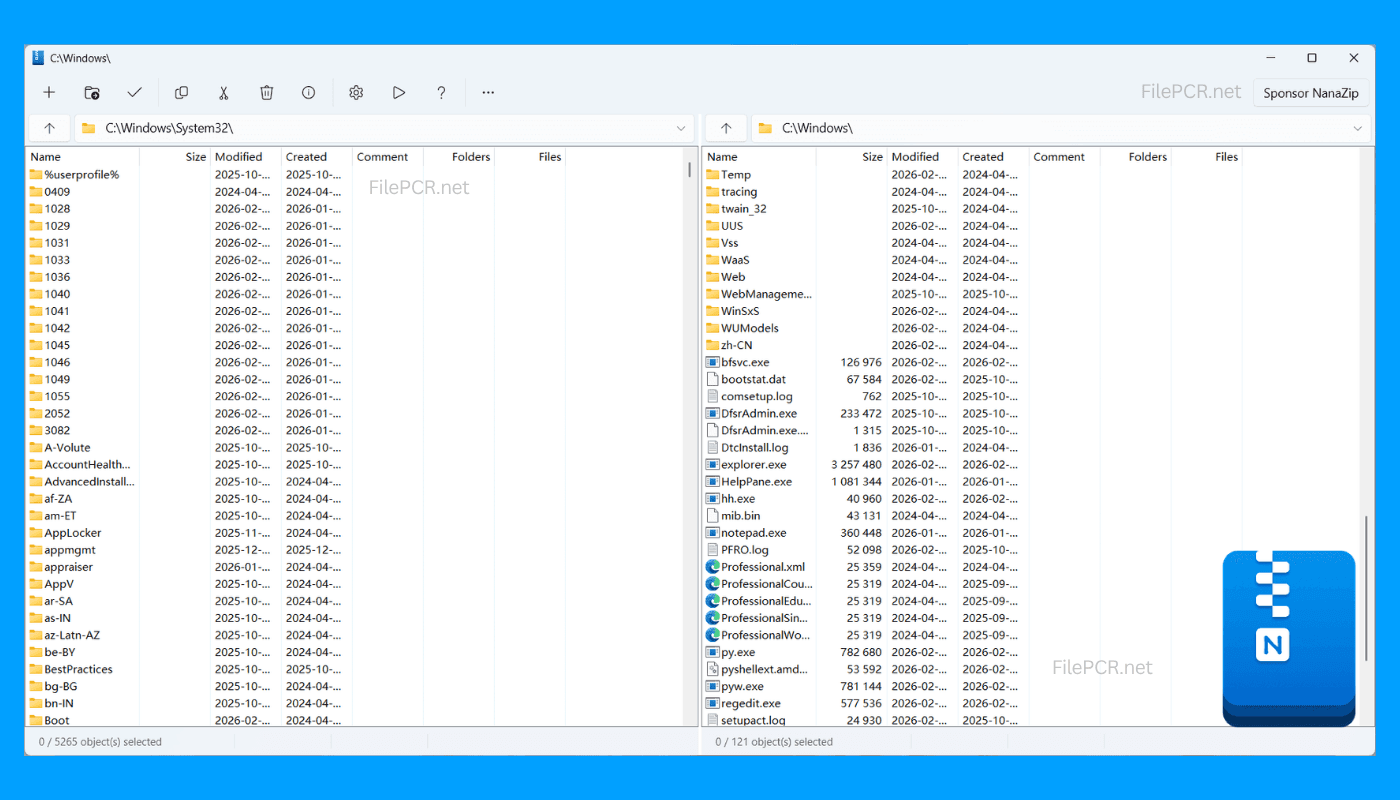Click the right panel Folders column header
Screen dimensions: 1400x800
(x=1136, y=157)
